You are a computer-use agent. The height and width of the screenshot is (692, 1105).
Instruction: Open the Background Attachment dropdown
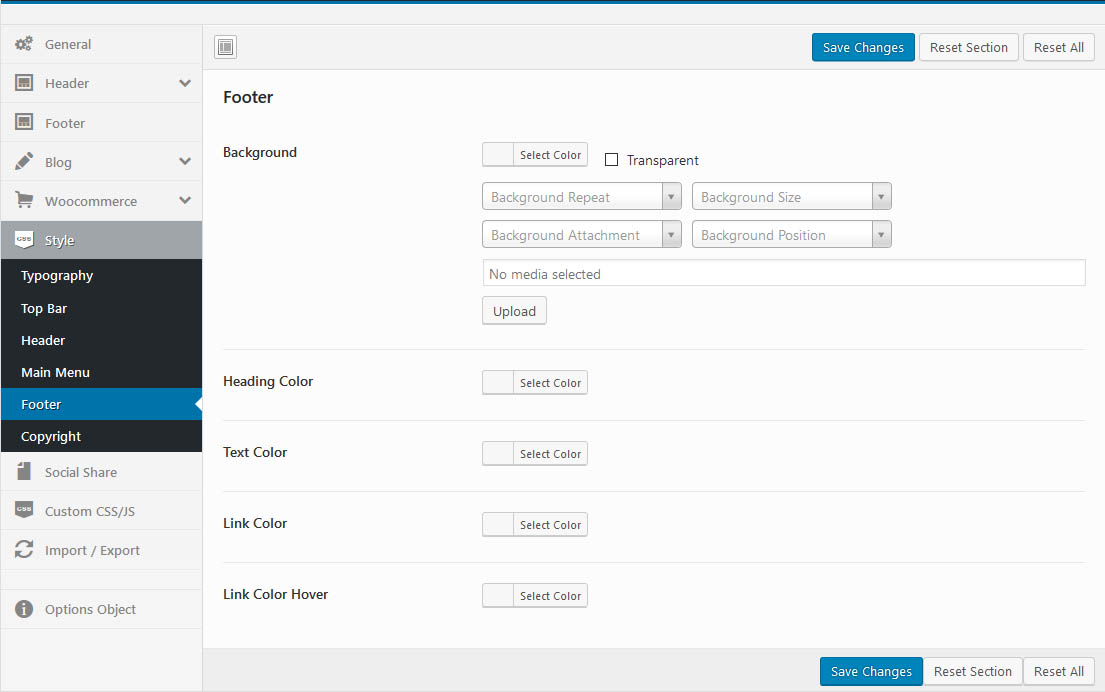[581, 235]
